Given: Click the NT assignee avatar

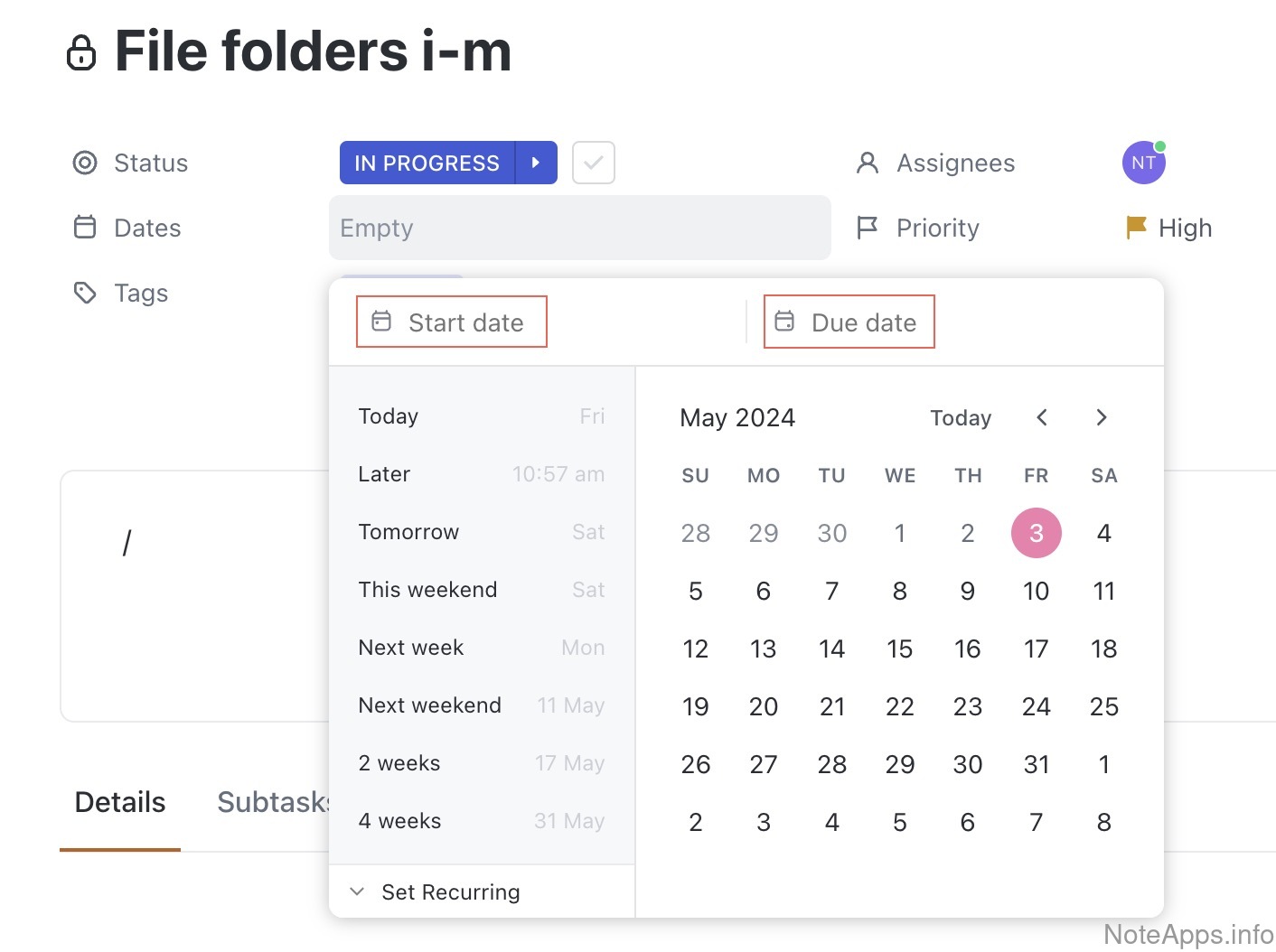Looking at the screenshot, I should point(1143,163).
